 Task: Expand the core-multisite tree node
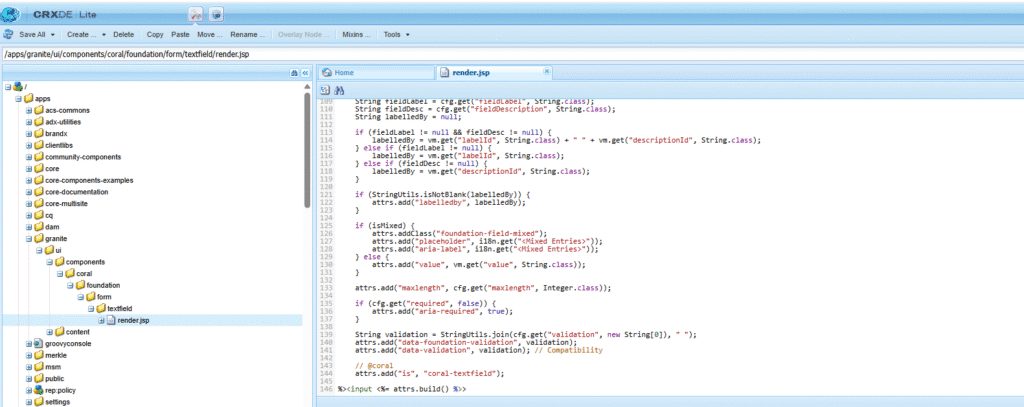click(x=29, y=204)
